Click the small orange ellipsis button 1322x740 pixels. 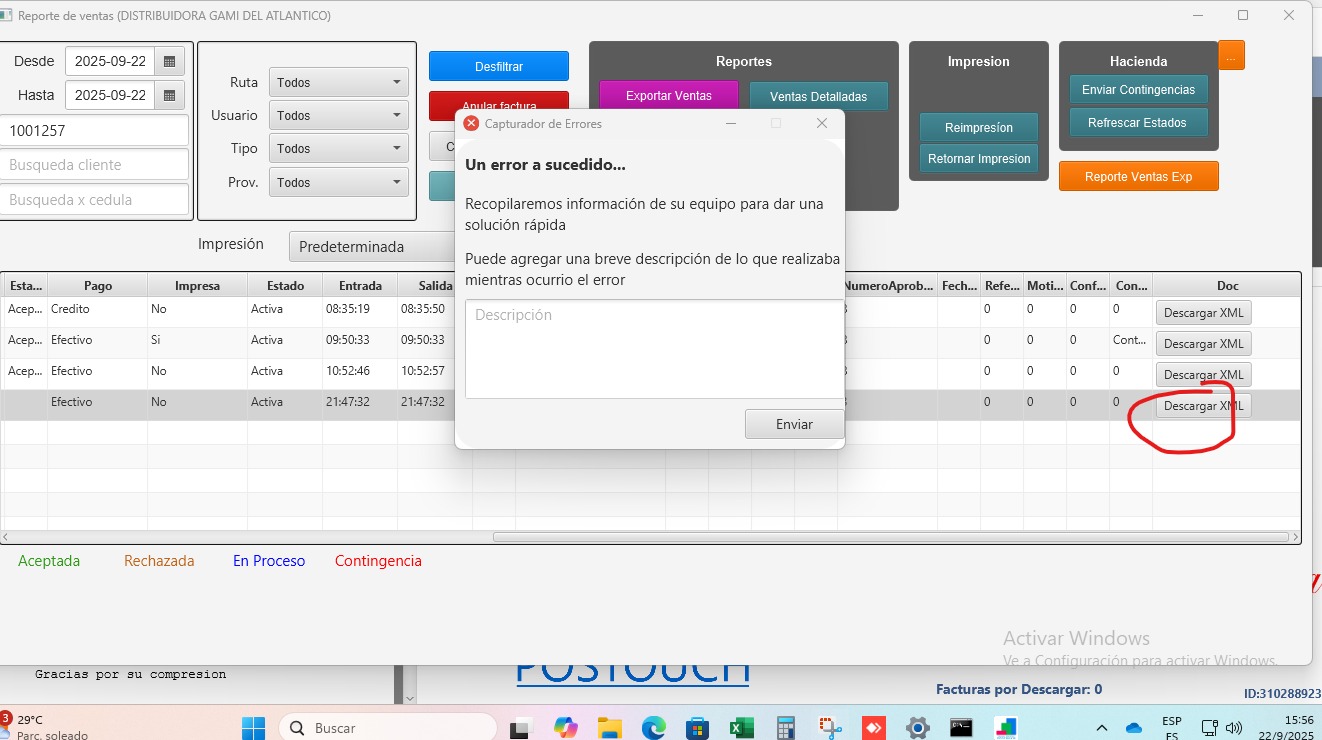coord(1231,56)
